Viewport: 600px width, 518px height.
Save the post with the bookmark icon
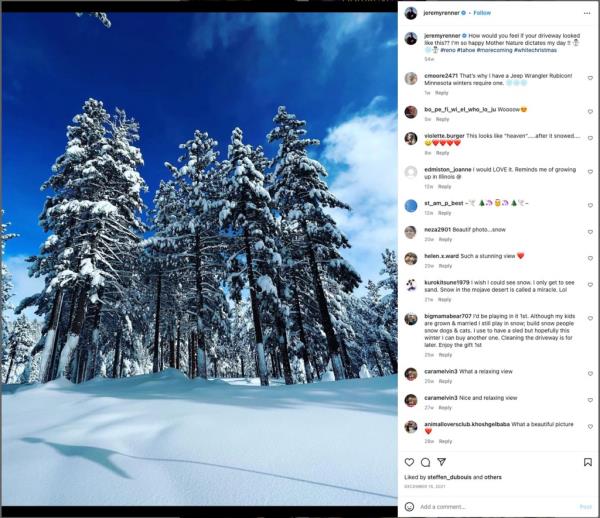point(588,462)
